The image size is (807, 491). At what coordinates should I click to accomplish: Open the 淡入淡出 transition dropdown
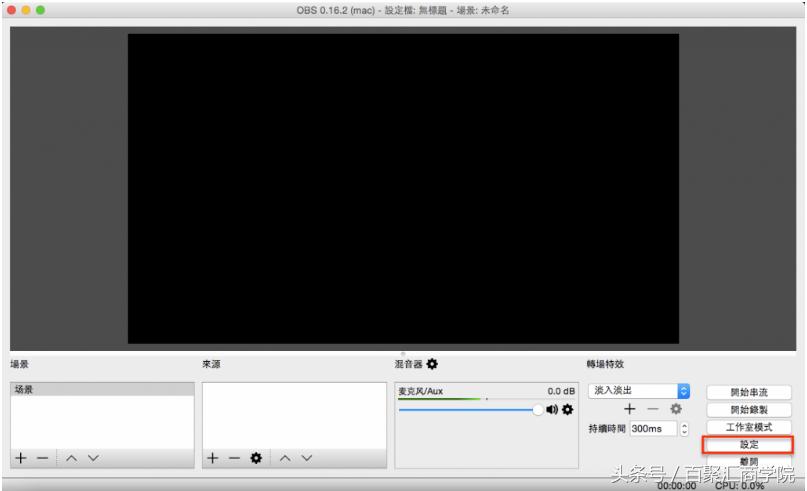tap(639, 391)
